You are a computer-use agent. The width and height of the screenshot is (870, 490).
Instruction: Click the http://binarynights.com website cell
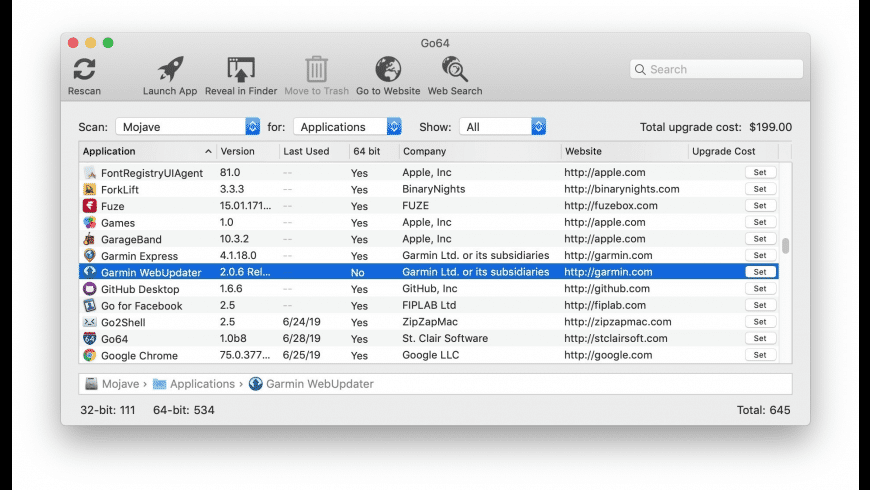(621, 189)
